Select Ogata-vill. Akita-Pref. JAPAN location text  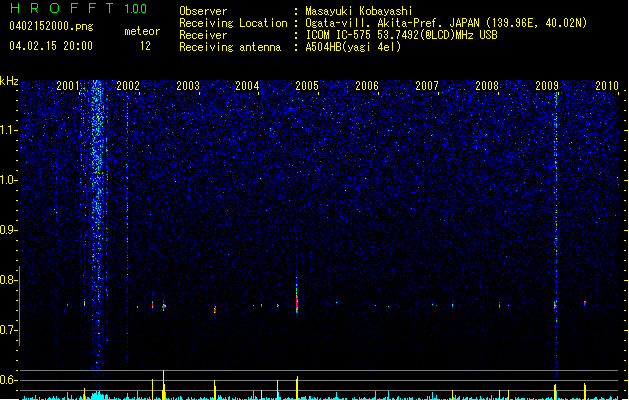click(446, 23)
